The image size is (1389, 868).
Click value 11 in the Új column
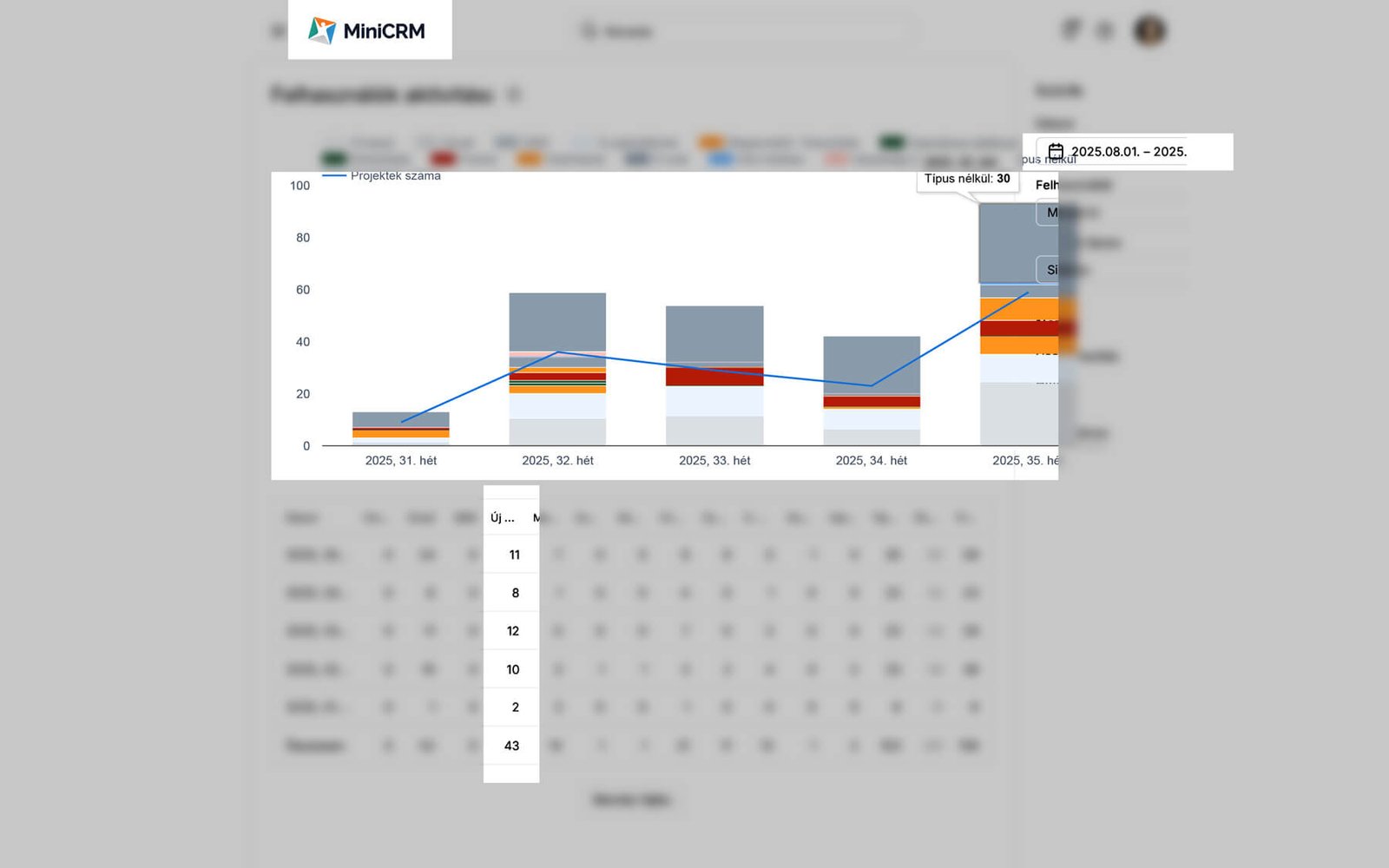tap(514, 555)
